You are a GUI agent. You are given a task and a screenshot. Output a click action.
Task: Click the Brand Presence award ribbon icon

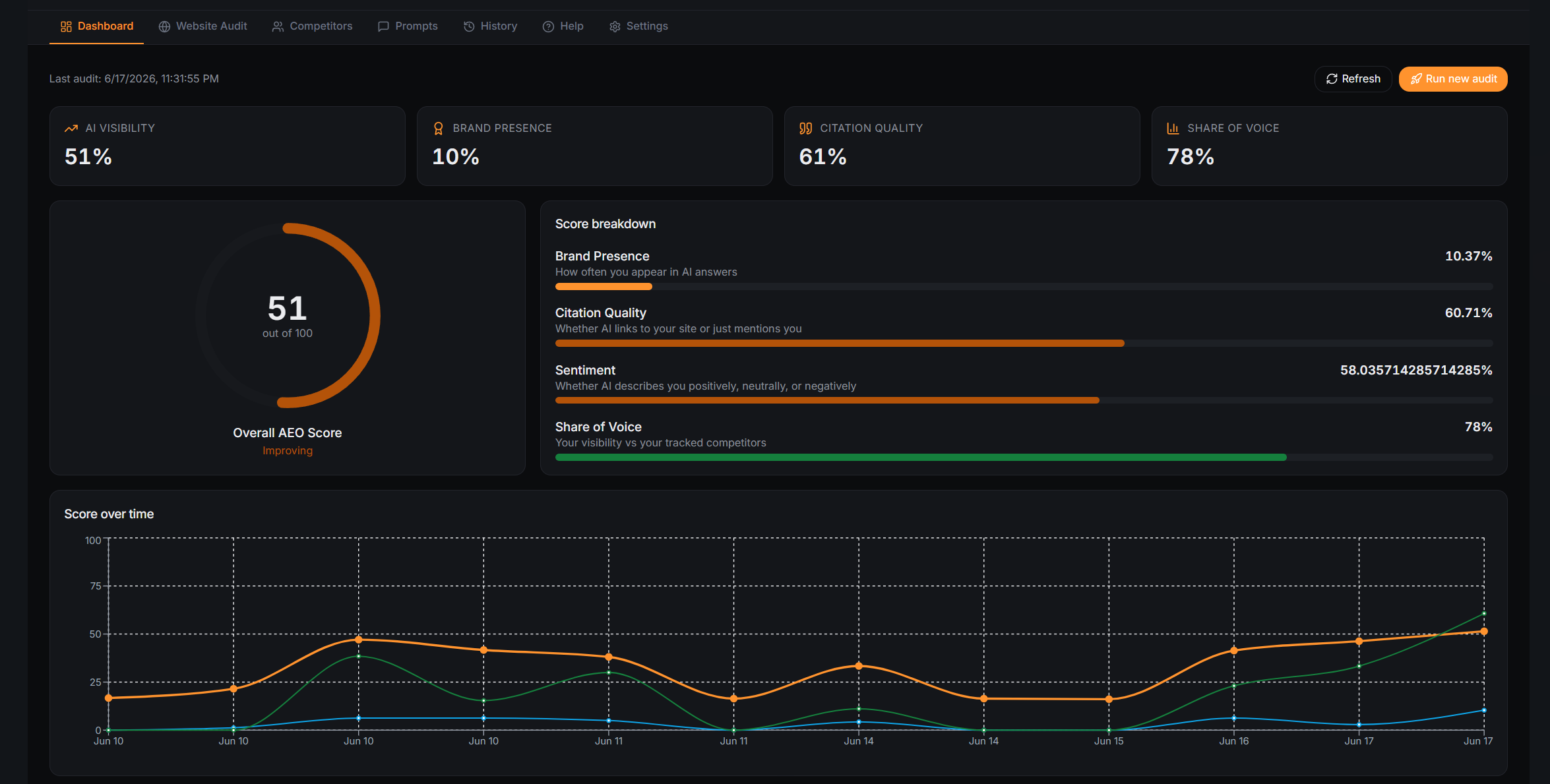[x=439, y=129]
